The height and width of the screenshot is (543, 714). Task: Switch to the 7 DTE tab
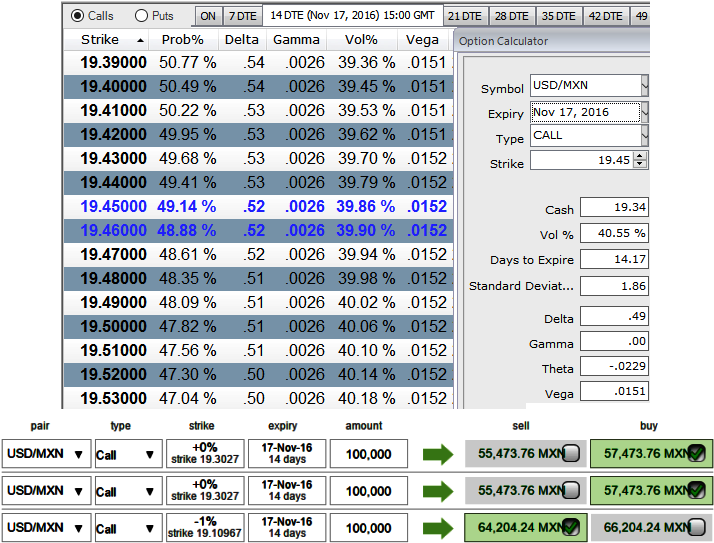(242, 16)
